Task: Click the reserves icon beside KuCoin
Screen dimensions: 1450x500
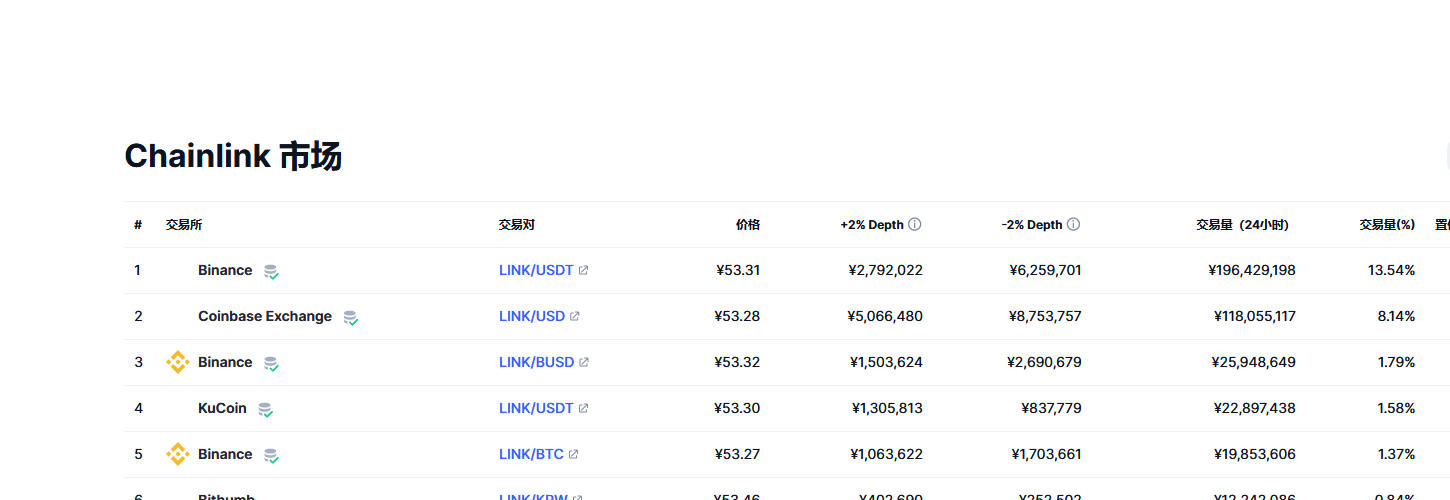Action: 265,409
